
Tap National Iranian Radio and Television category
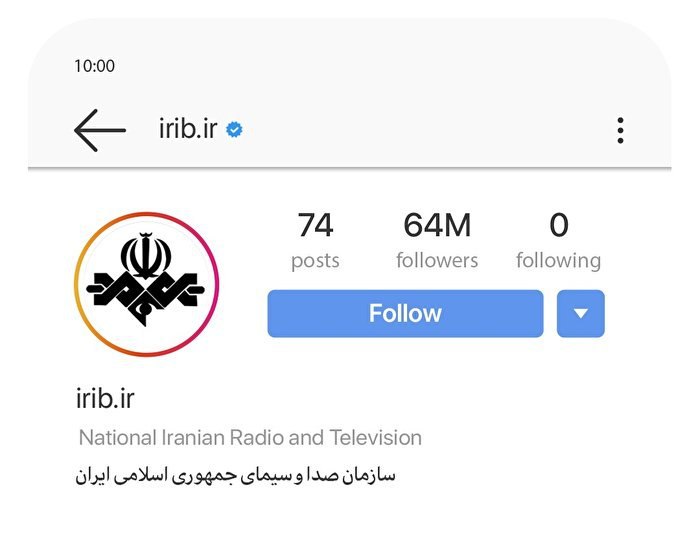point(250,437)
